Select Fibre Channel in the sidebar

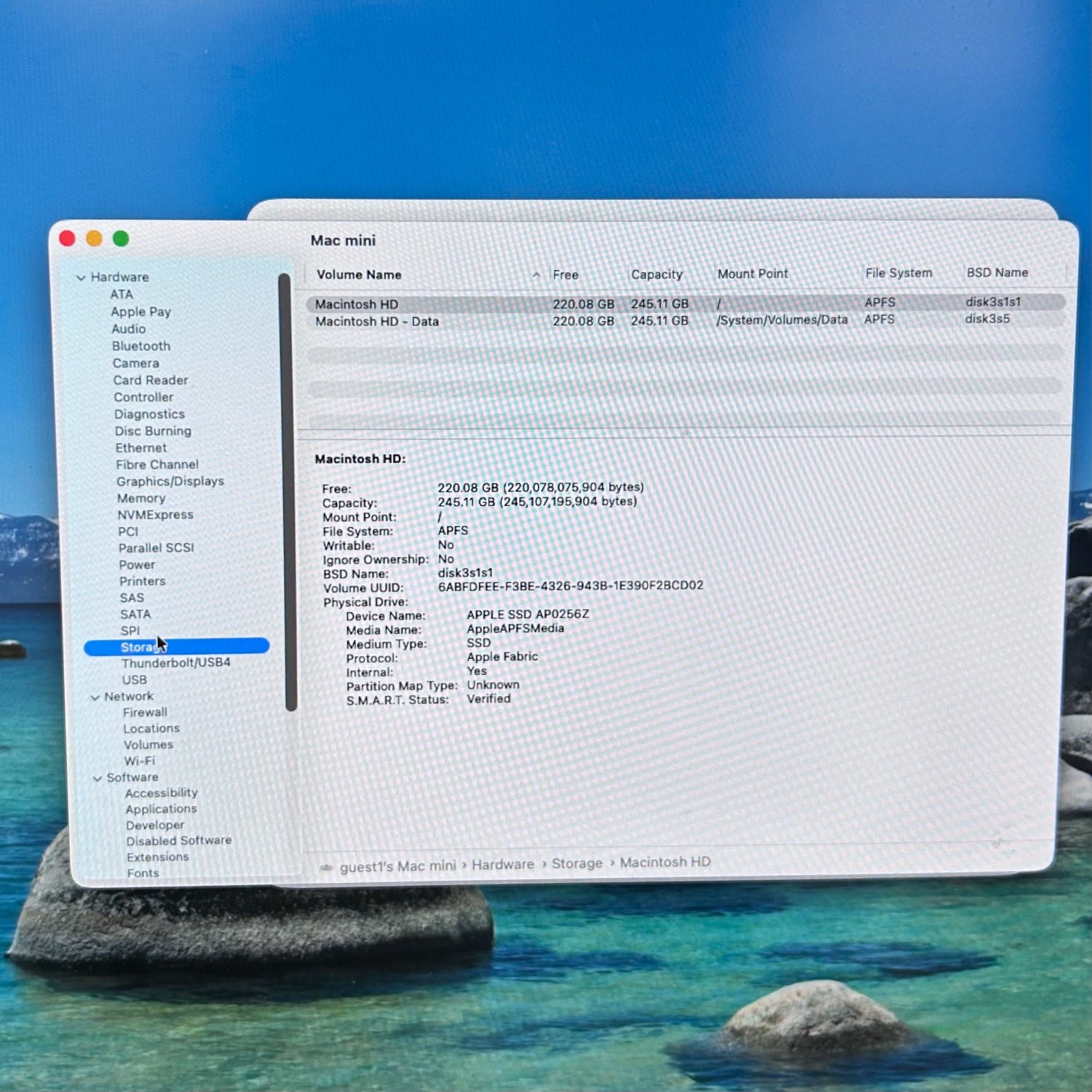click(157, 464)
